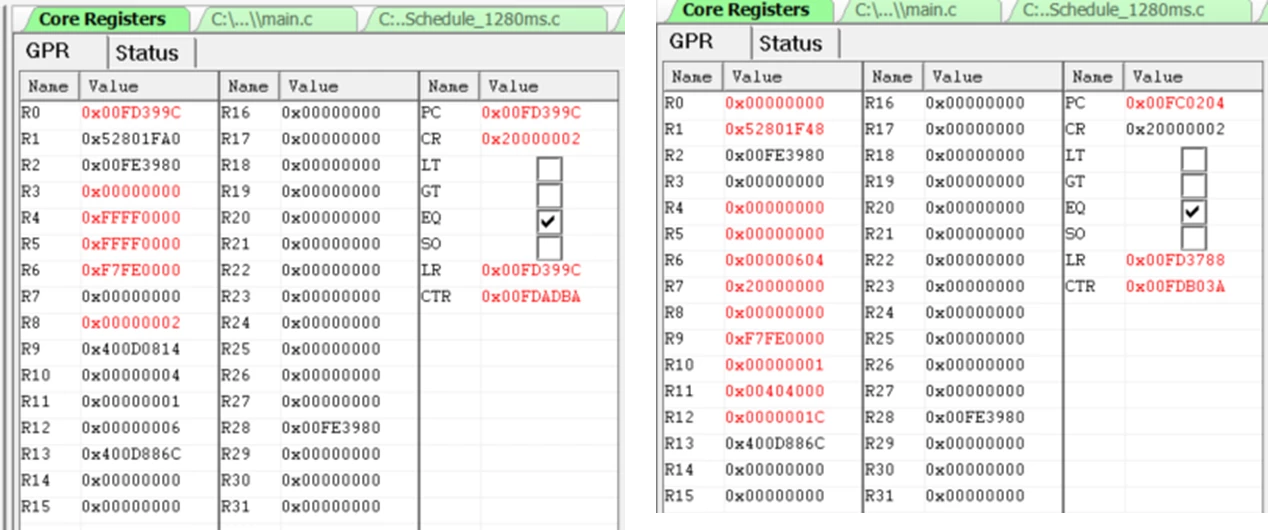Select R6 value 0x00000604 in right panel
Image resolution: width=1268 pixels, height=530 pixels.
click(775, 260)
